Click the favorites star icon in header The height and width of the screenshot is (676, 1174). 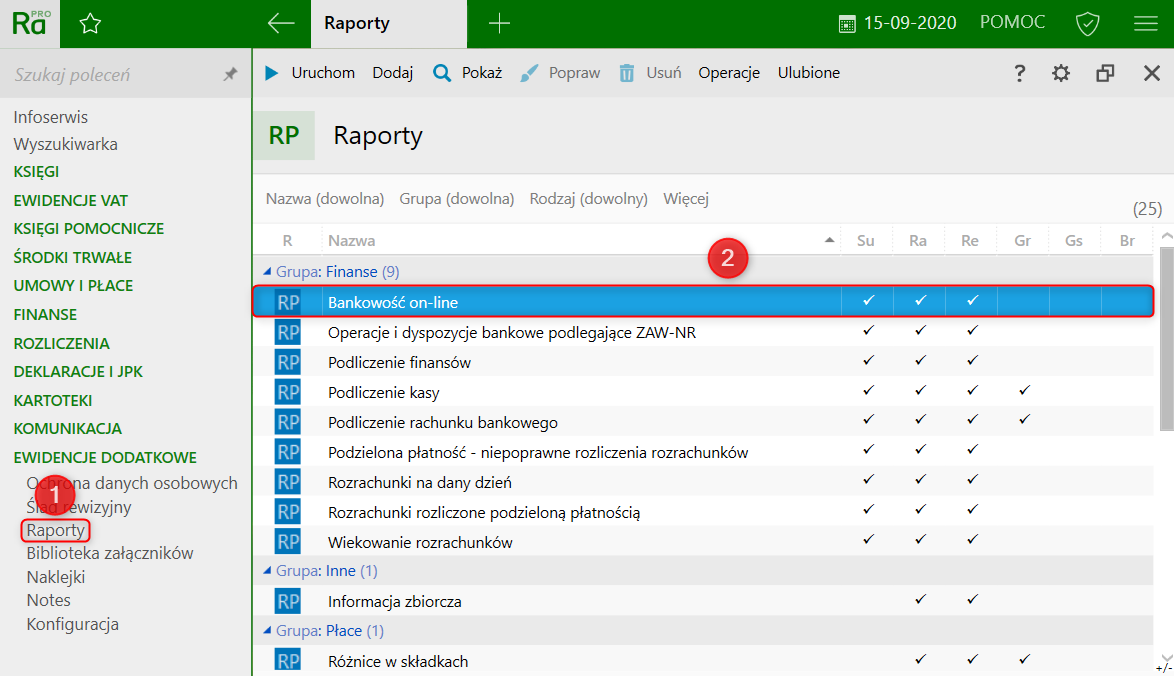(x=90, y=24)
